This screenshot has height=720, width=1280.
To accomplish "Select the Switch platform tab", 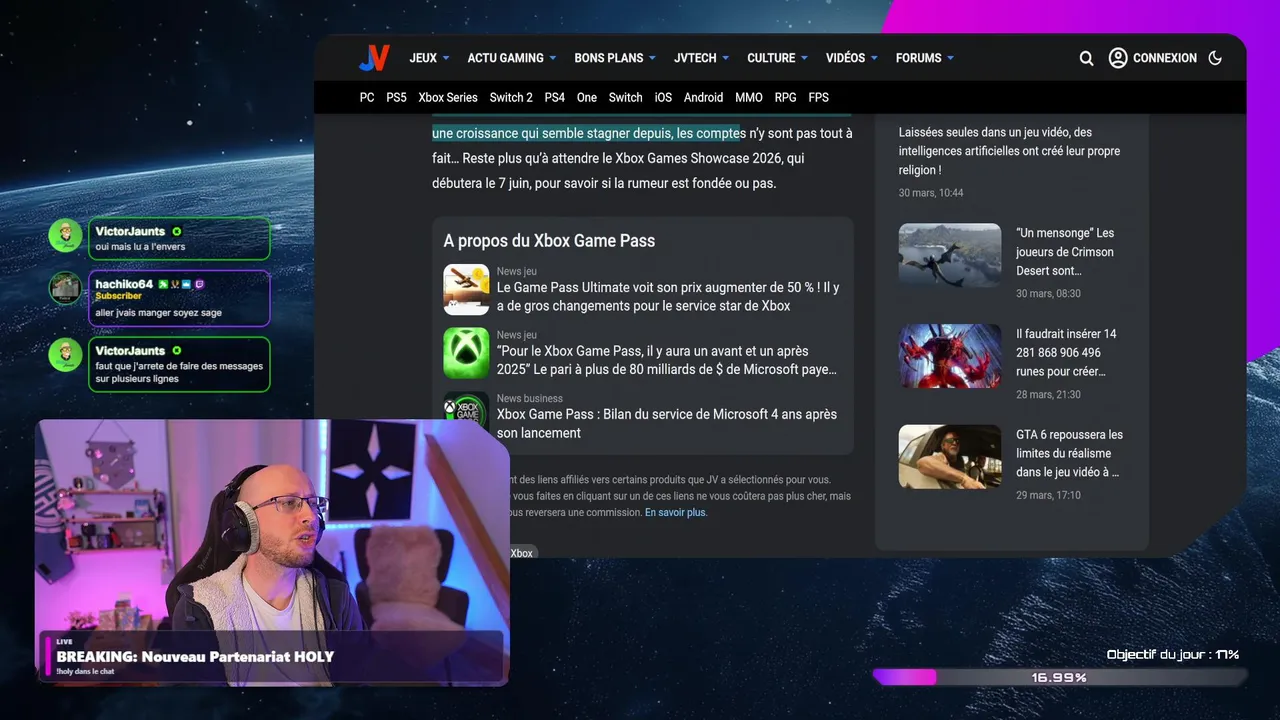I will (625, 97).
